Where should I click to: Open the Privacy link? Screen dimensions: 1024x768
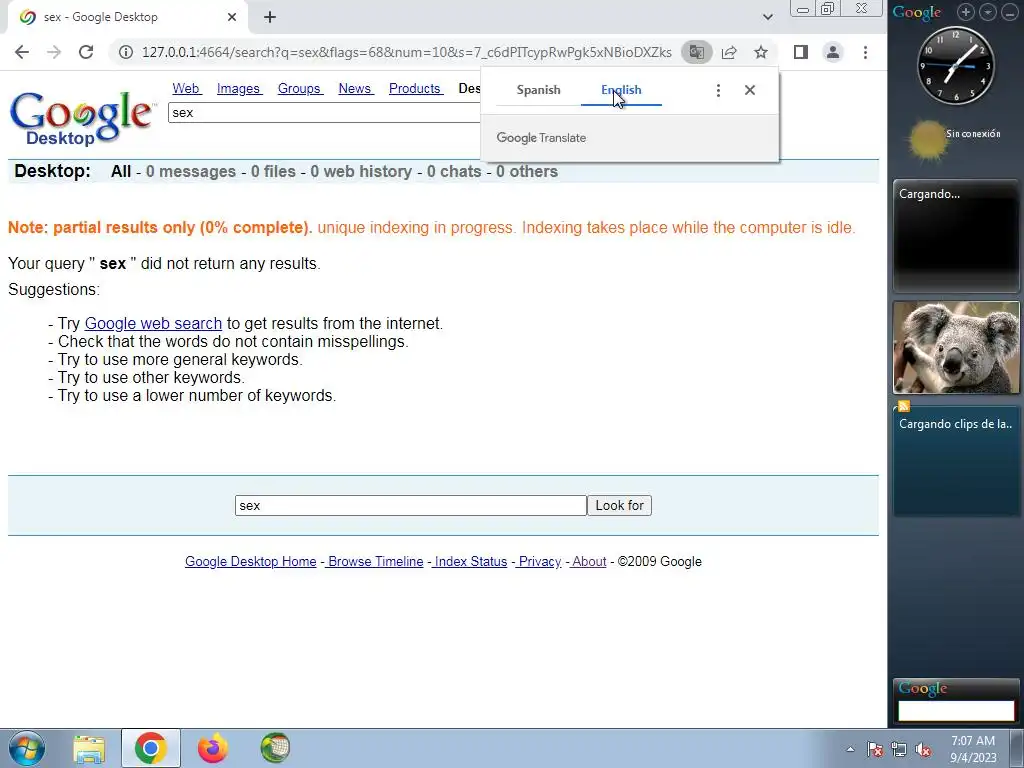539,562
